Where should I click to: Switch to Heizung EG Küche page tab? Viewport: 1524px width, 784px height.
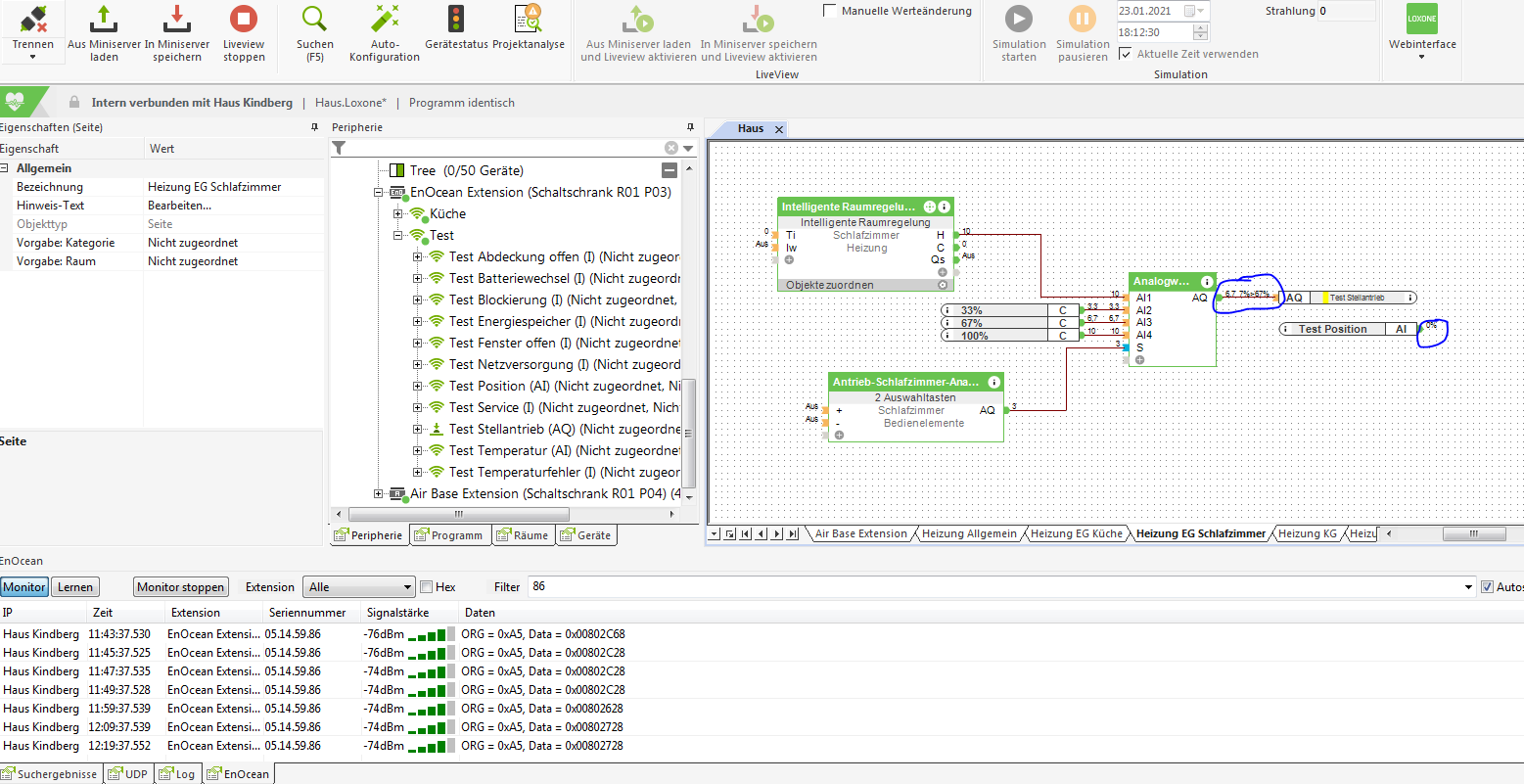pos(1076,533)
